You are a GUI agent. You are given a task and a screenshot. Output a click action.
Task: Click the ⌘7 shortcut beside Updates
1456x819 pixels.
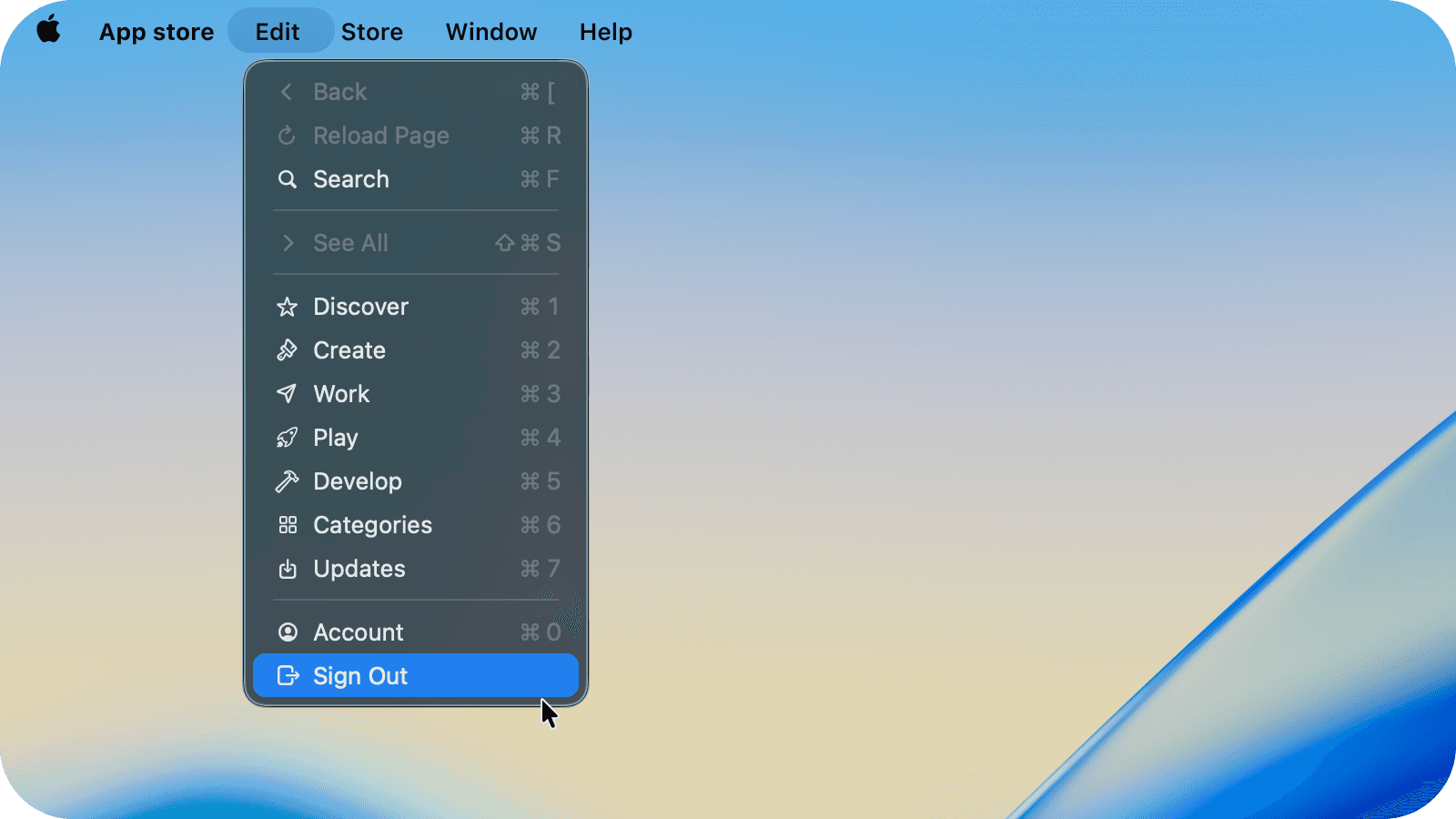click(x=540, y=569)
